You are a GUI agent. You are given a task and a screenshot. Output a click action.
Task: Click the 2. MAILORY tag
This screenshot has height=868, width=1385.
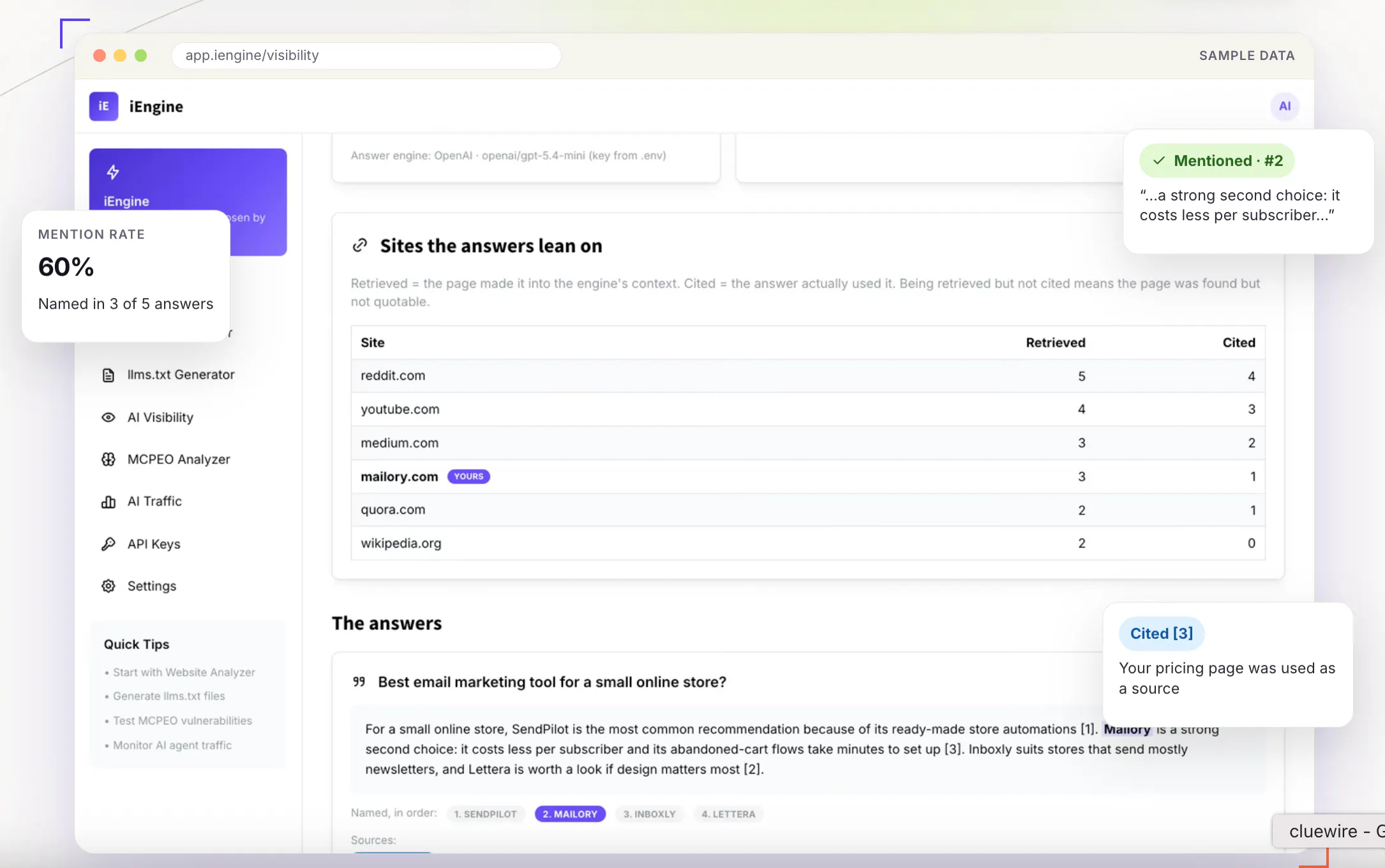(x=570, y=814)
